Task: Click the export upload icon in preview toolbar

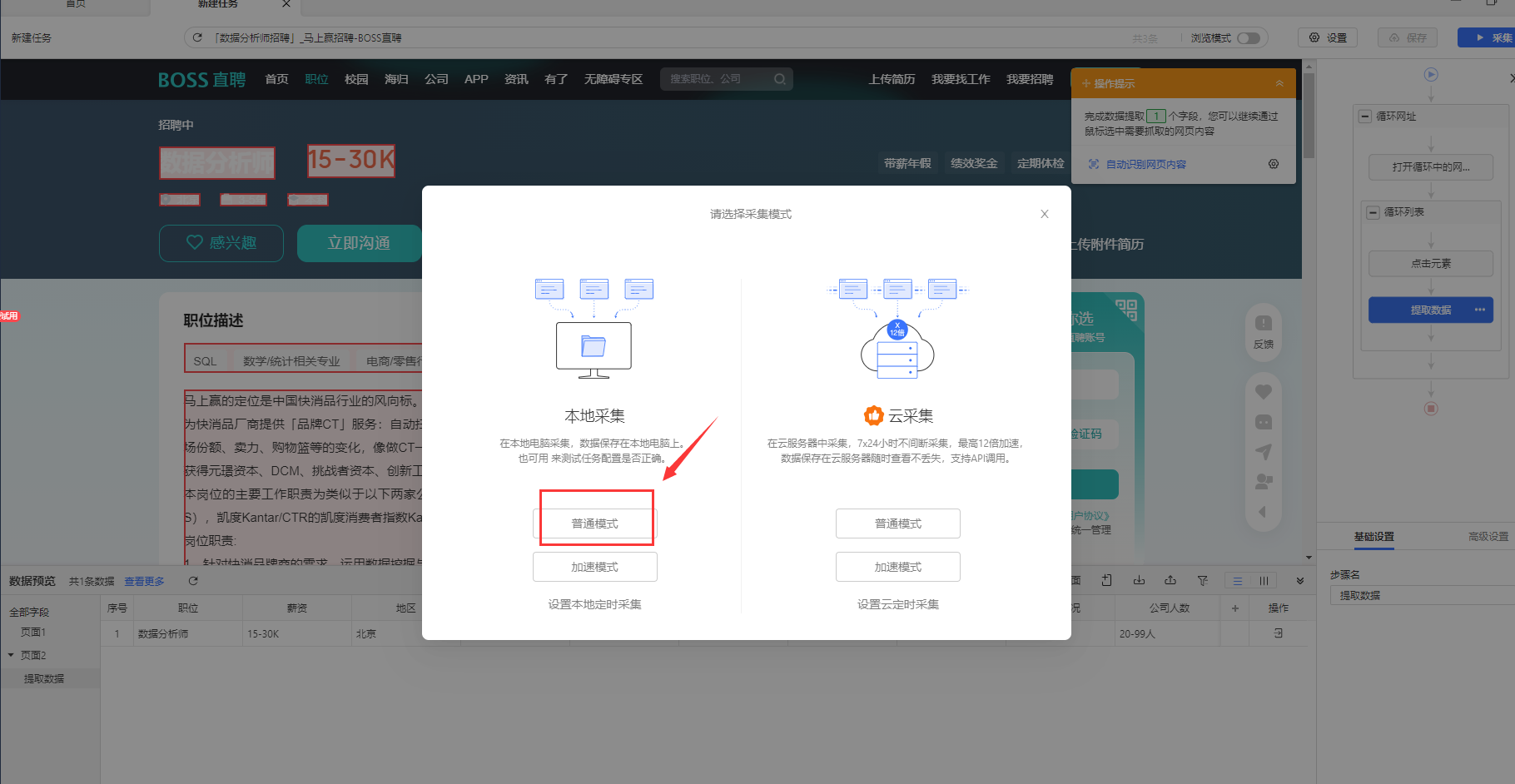Action: (1170, 581)
